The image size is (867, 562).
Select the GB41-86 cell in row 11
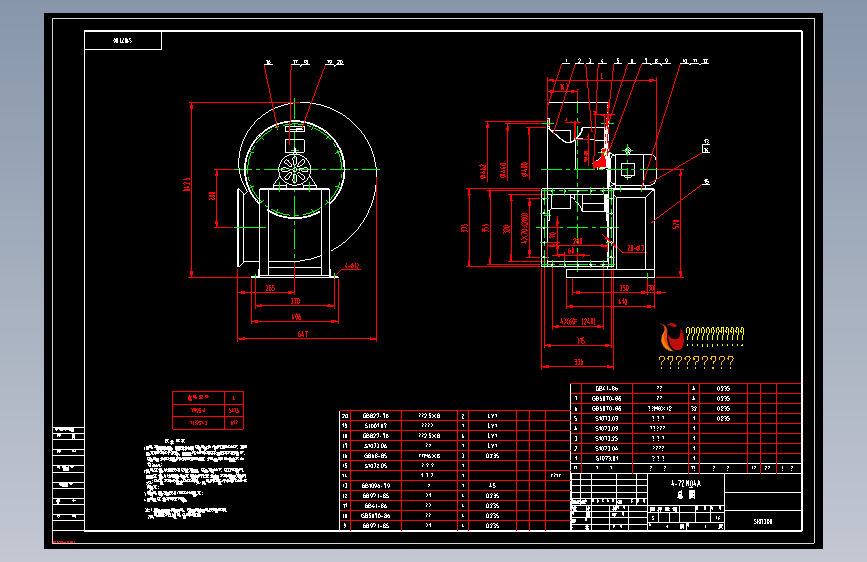click(376, 506)
